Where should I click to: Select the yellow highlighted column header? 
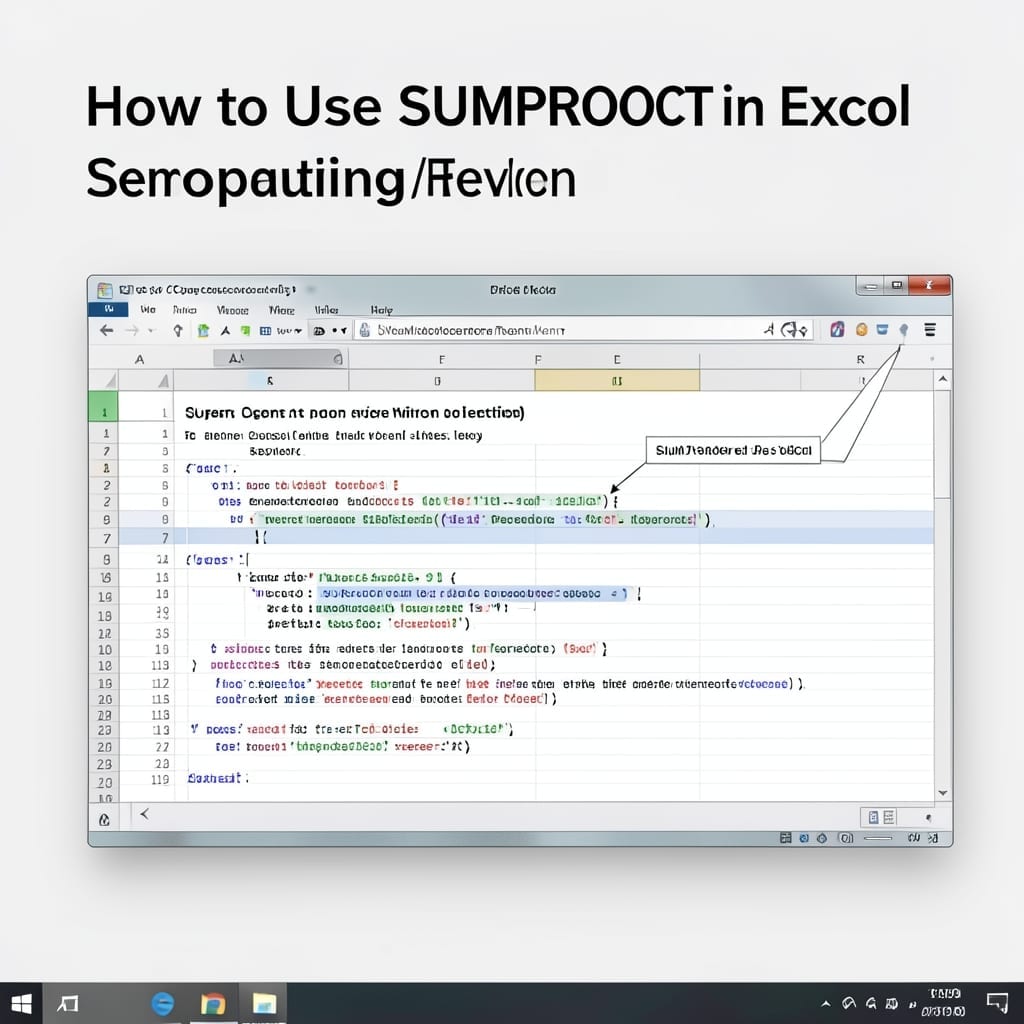[x=617, y=381]
